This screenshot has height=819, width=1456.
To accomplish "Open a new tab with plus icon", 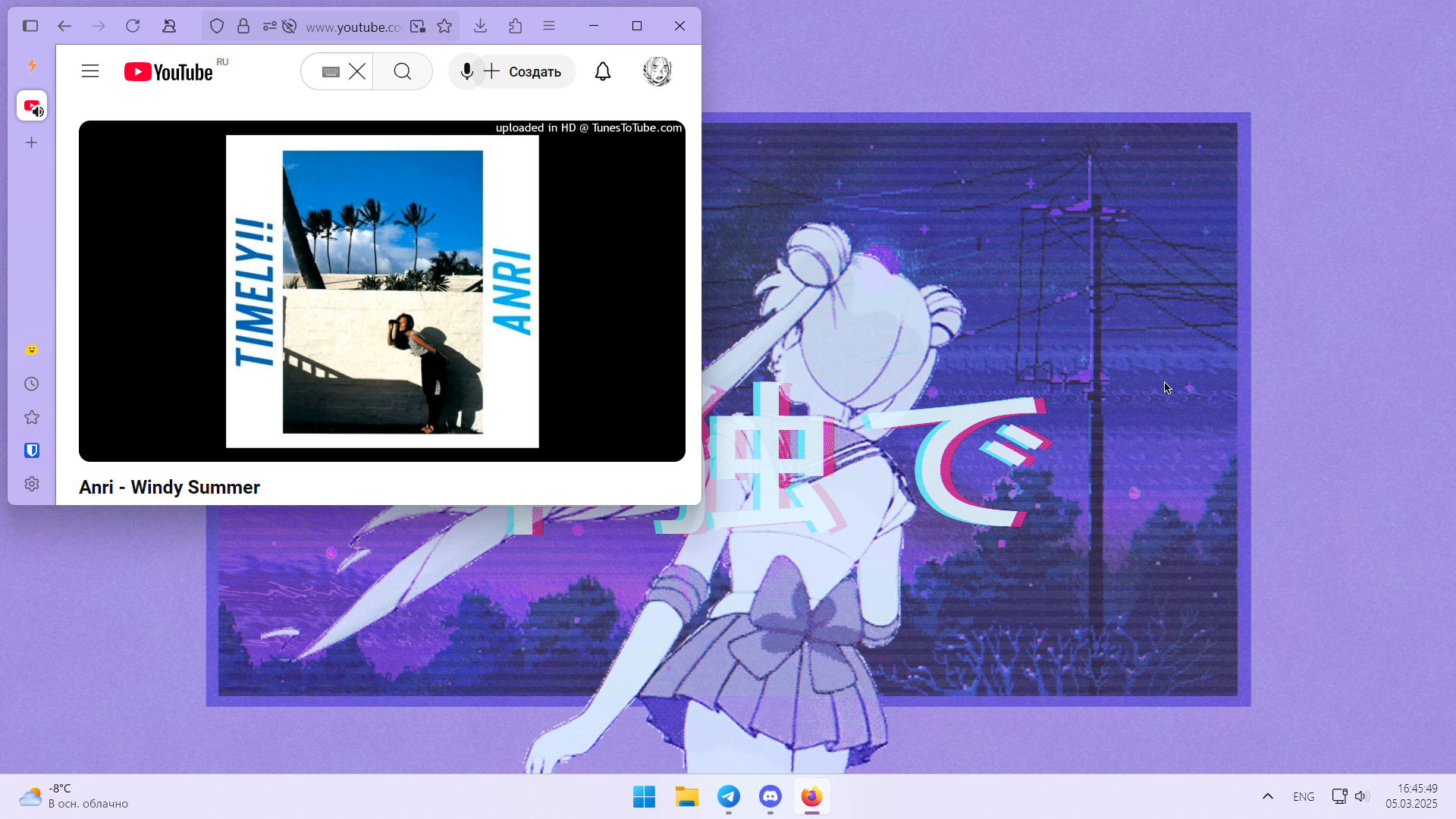I will point(32,143).
